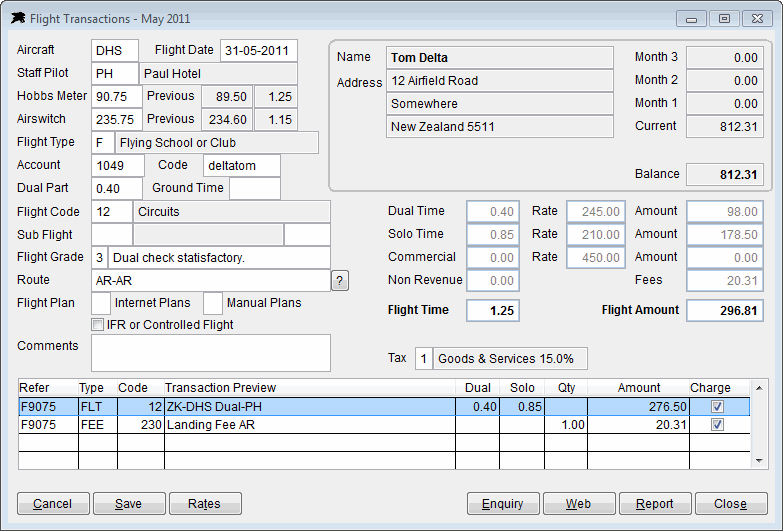
Task: Click the Flight Grade number field 3
Action: [99, 257]
